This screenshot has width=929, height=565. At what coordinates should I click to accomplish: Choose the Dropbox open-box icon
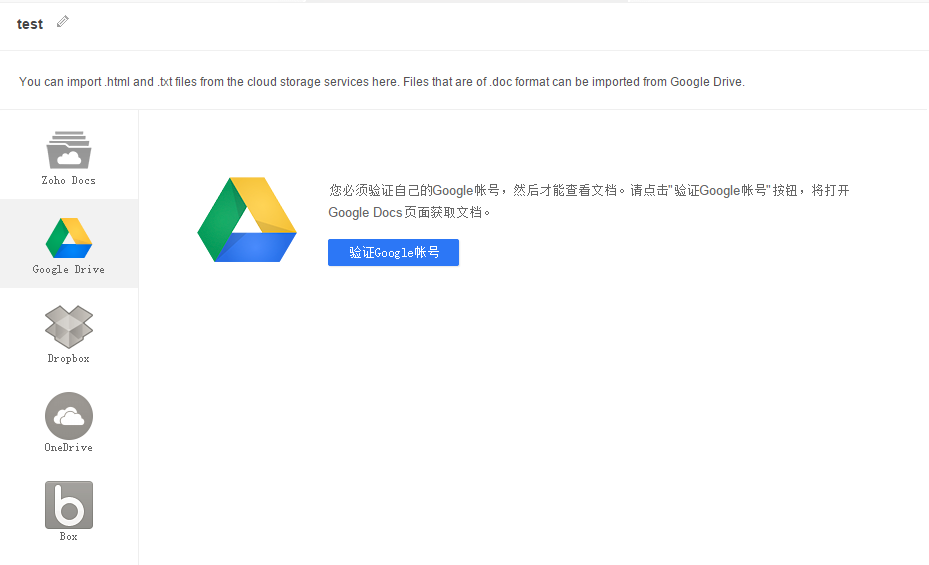pos(69,326)
